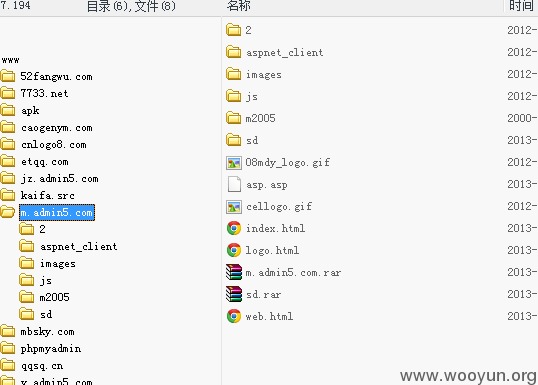Click the apk folder icon in tree
This screenshot has width=538, height=385.
pyautogui.click(x=8, y=110)
